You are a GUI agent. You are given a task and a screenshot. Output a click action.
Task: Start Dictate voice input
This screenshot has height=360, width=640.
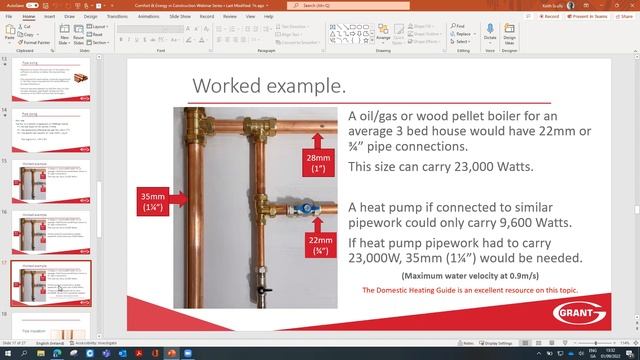coord(490,34)
